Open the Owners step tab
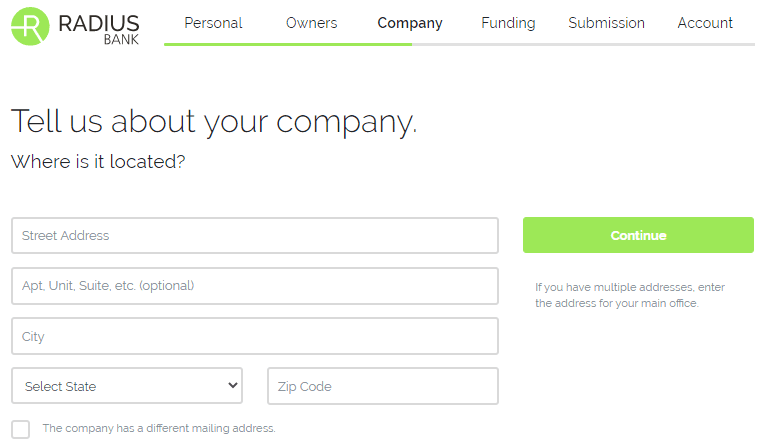This screenshot has width=770, height=440. 311,23
